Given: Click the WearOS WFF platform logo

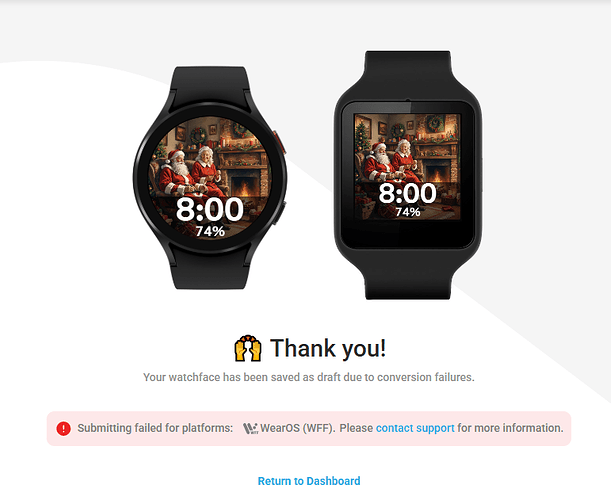Looking at the screenshot, I should (251, 428).
